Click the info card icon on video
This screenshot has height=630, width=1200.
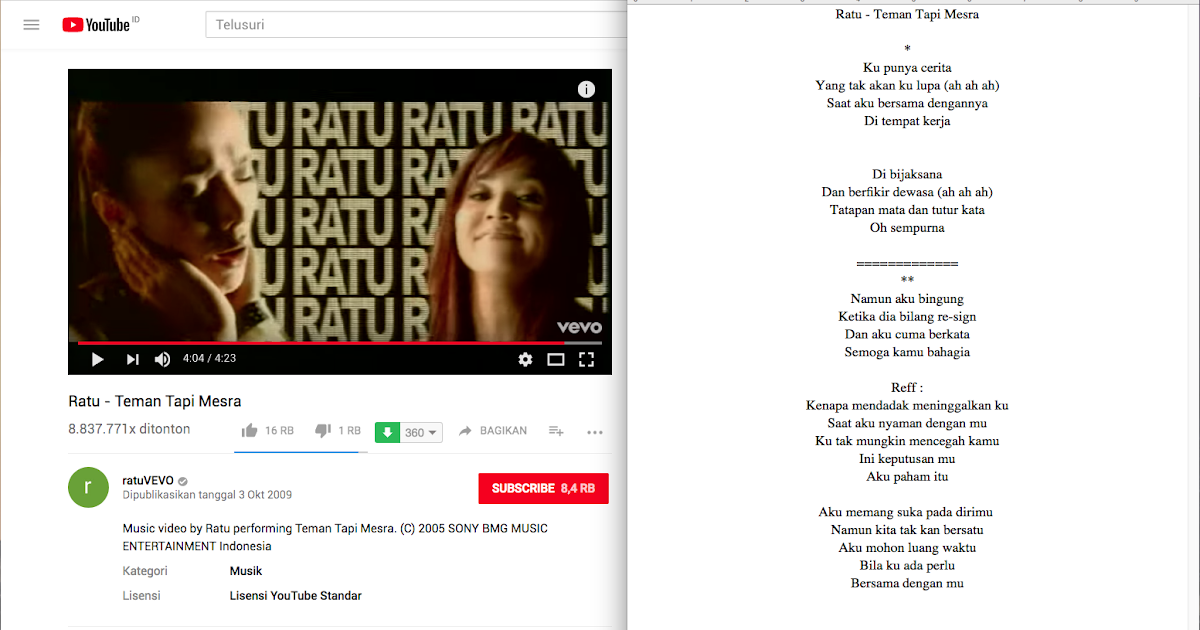586,89
